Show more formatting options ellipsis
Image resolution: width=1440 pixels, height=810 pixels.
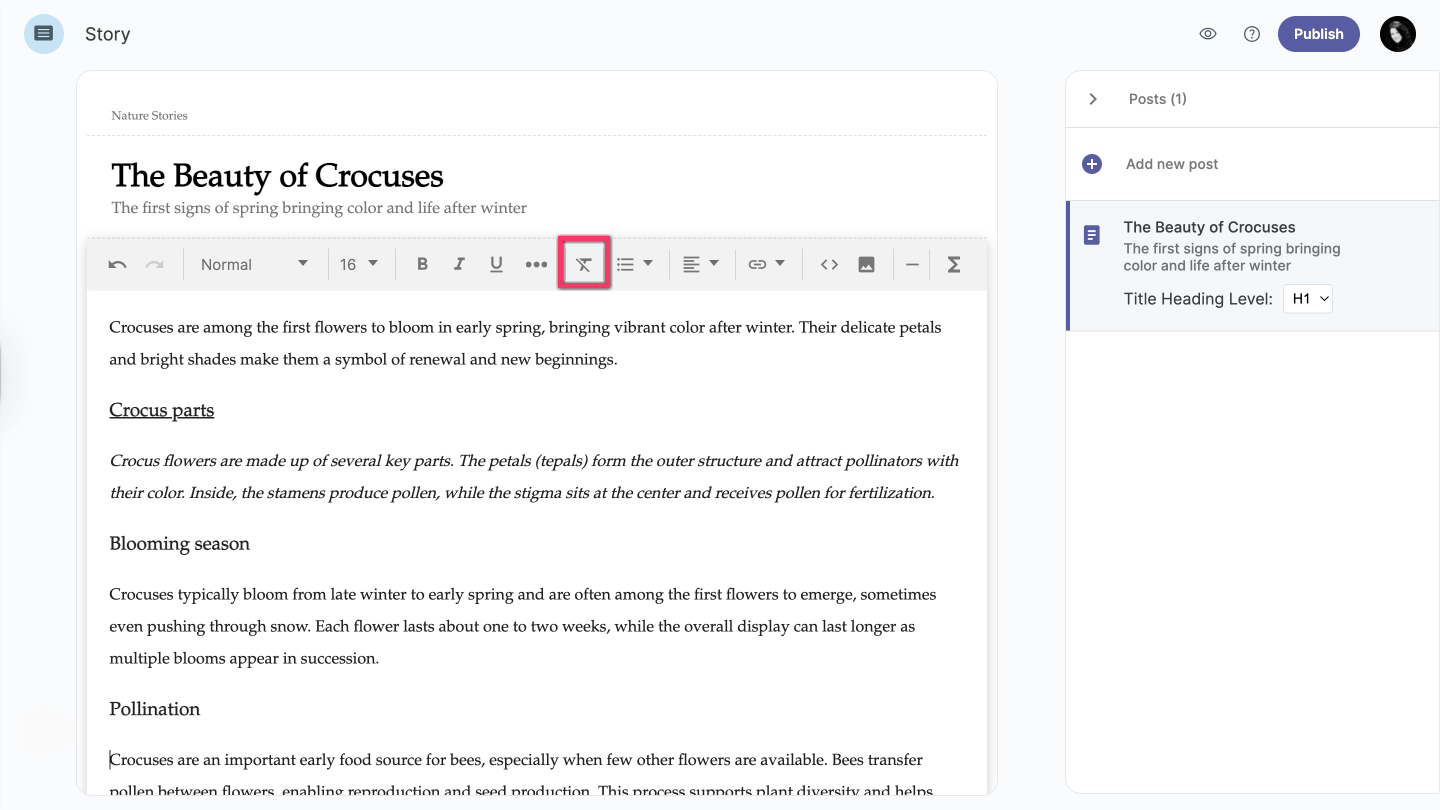tap(536, 265)
